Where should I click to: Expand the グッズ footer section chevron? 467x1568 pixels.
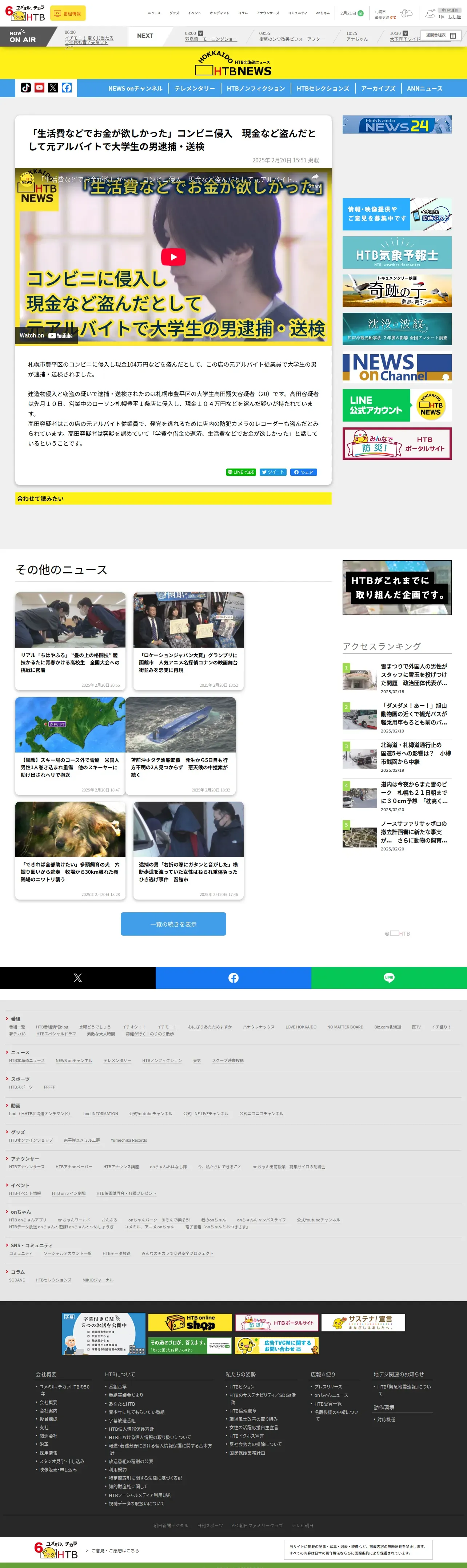[7, 1131]
